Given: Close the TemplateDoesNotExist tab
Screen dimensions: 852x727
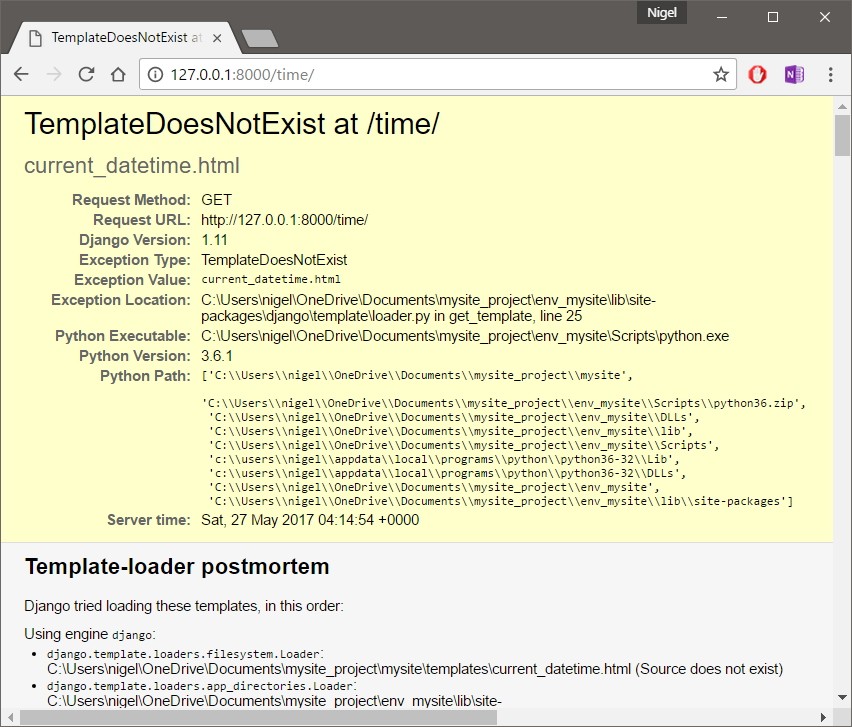Looking at the screenshot, I should (x=217, y=38).
